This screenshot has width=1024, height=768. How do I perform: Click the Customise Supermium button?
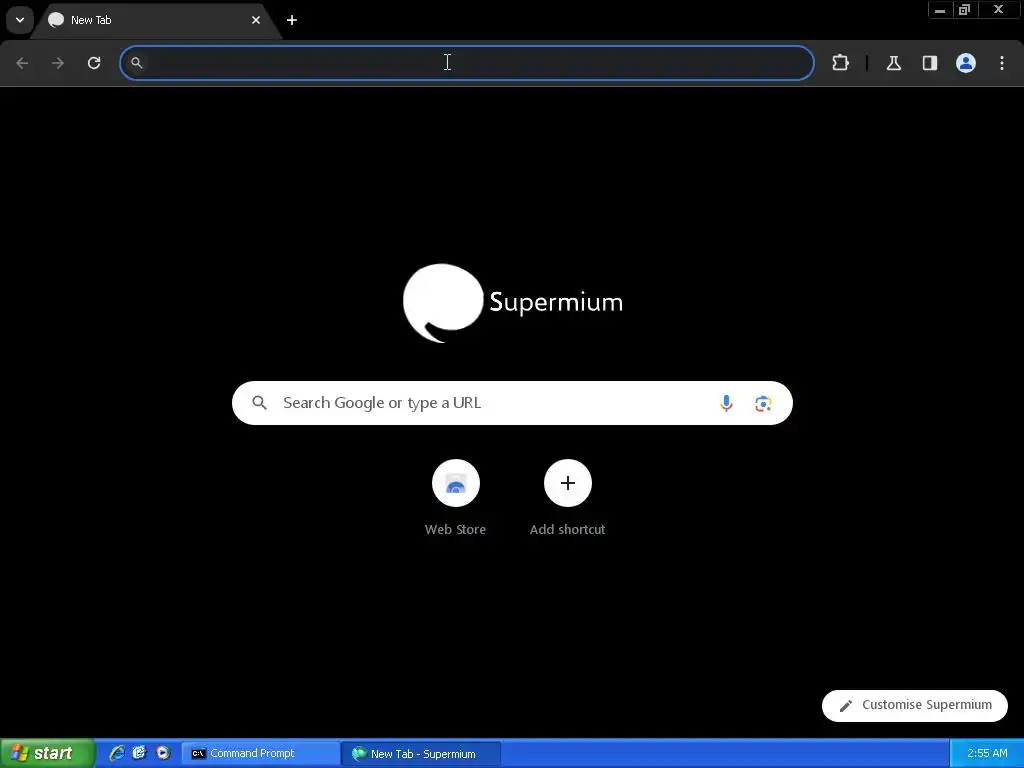point(914,705)
